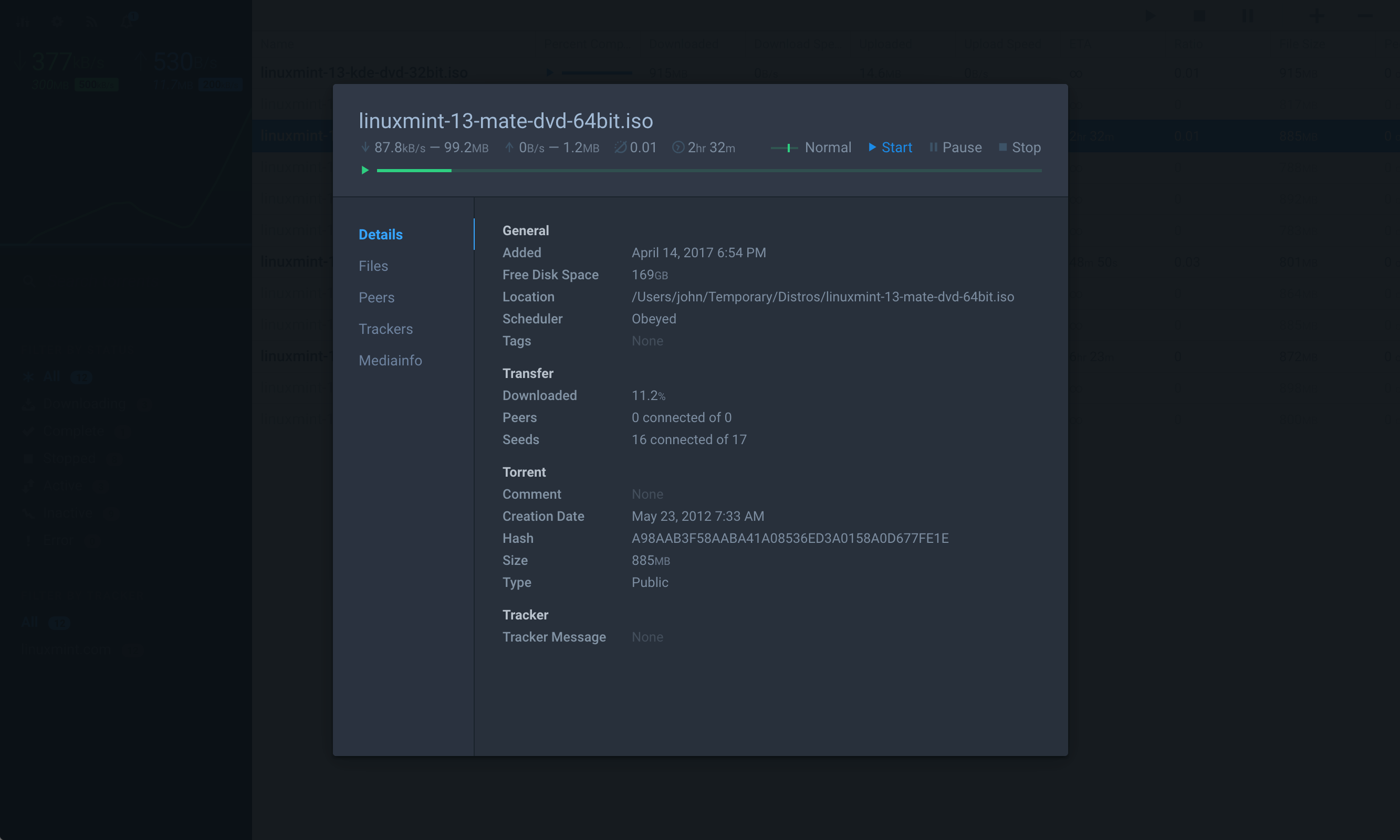Image resolution: width=1400 pixels, height=840 pixels.
Task: Open the Peers tab
Action: point(377,297)
